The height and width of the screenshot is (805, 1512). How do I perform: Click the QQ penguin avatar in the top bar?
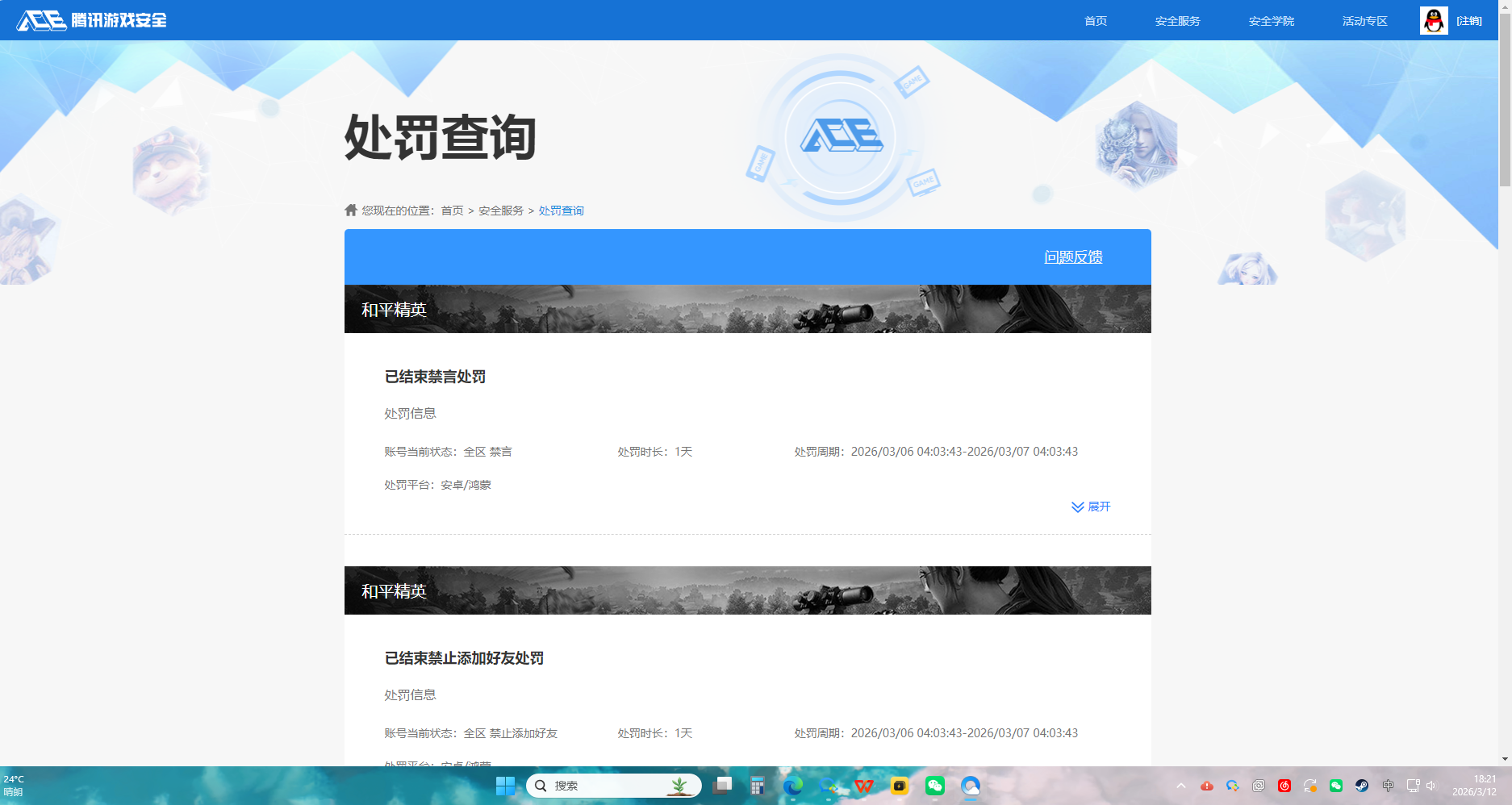(x=1434, y=20)
